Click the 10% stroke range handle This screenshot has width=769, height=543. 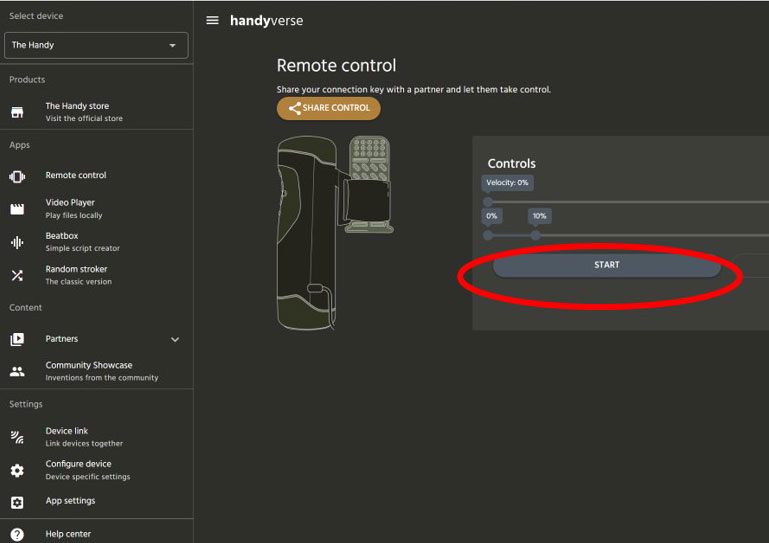(x=536, y=235)
